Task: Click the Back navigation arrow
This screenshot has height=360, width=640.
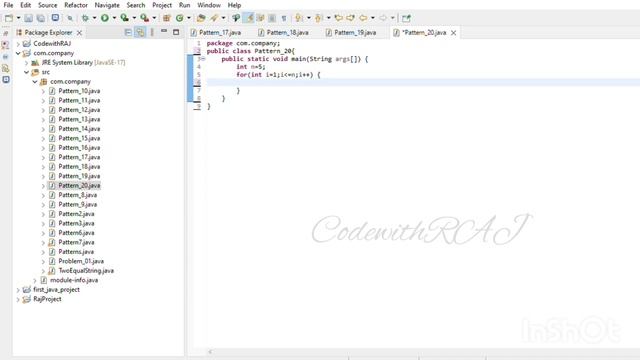Action: tap(363, 18)
